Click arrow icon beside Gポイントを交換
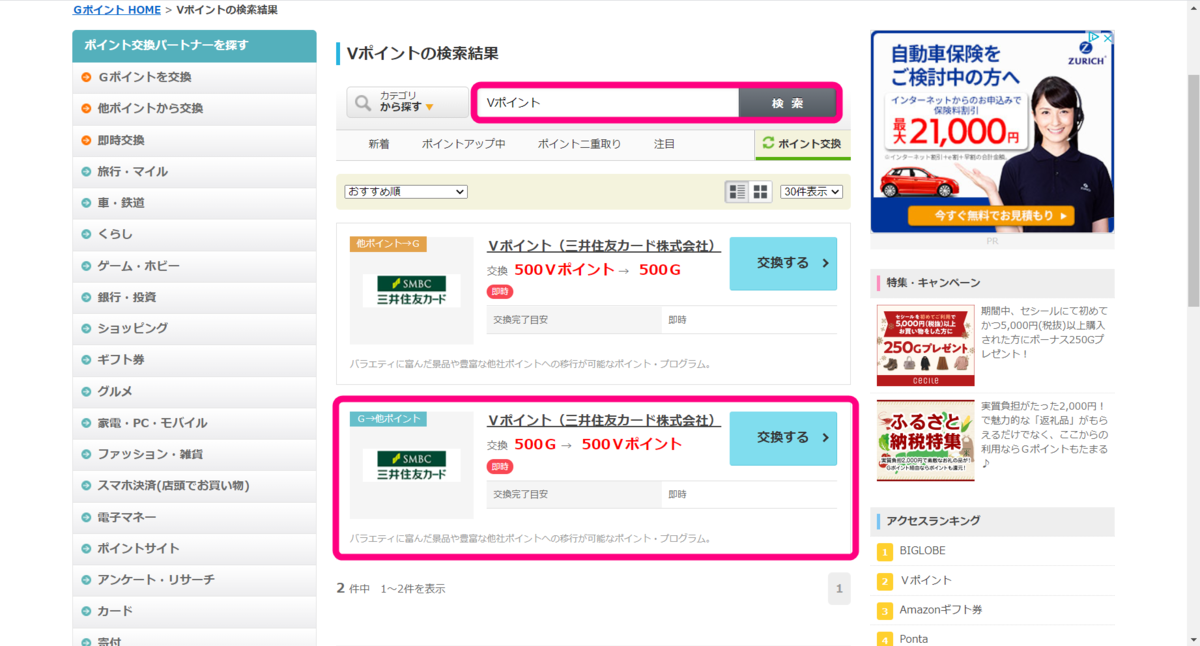The width and height of the screenshot is (1200, 646). (86, 77)
